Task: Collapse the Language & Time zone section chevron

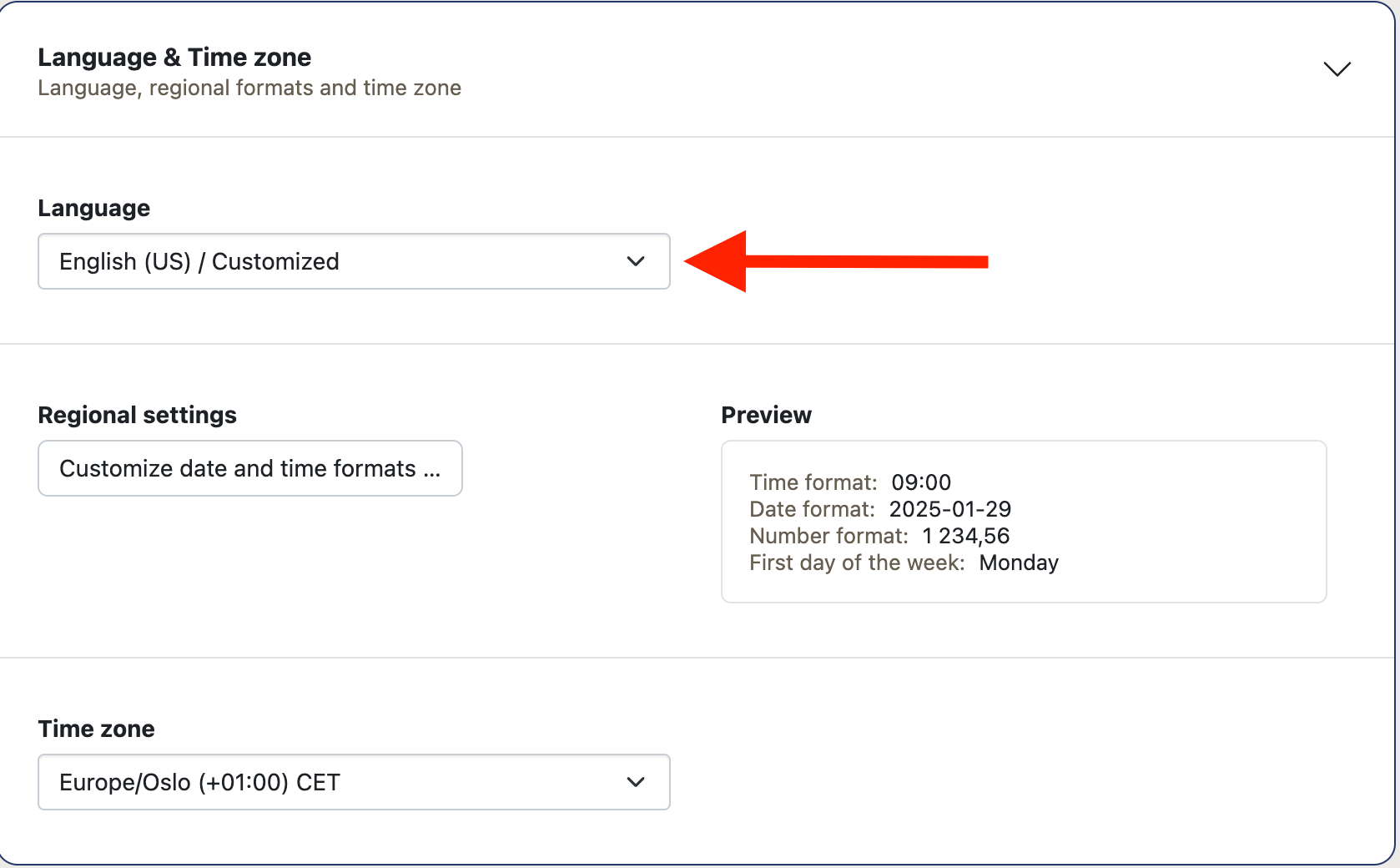Action: click(1337, 69)
